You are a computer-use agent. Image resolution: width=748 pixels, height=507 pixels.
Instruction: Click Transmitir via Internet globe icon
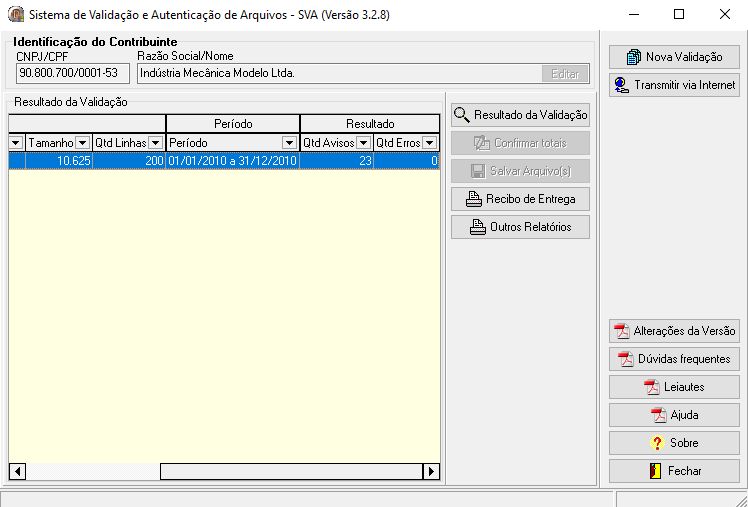674,85
